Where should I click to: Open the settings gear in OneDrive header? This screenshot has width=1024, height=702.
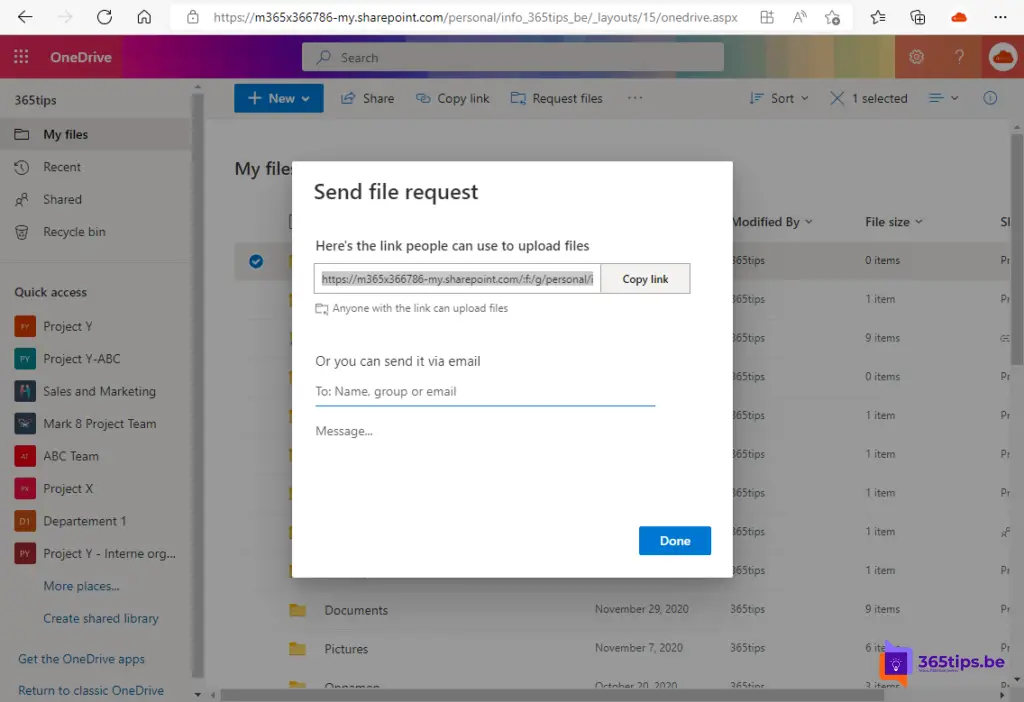916,57
